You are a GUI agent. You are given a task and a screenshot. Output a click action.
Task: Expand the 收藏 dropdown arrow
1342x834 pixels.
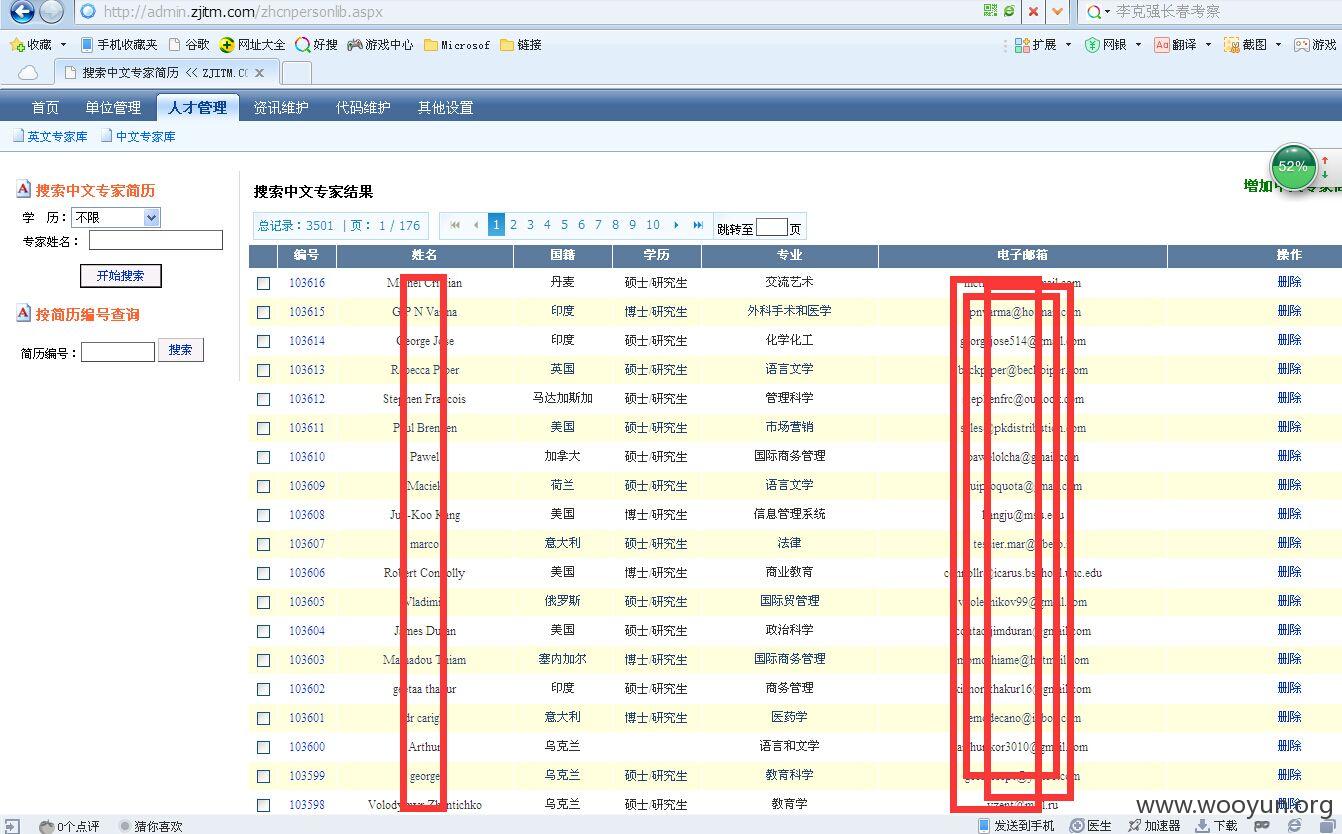click(63, 44)
